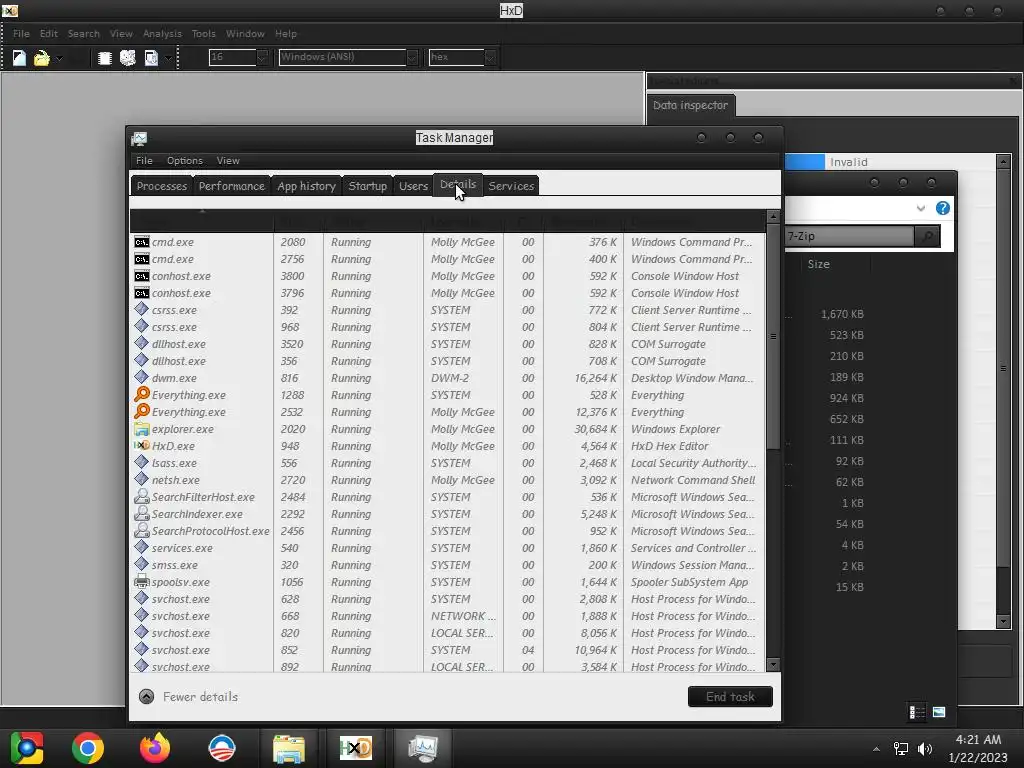Click the Open disk image icon in HxD toolbar

point(151,58)
